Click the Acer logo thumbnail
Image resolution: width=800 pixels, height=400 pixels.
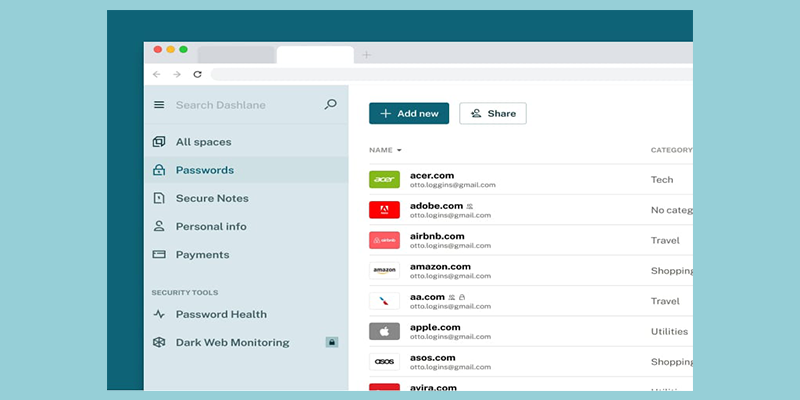(384, 179)
